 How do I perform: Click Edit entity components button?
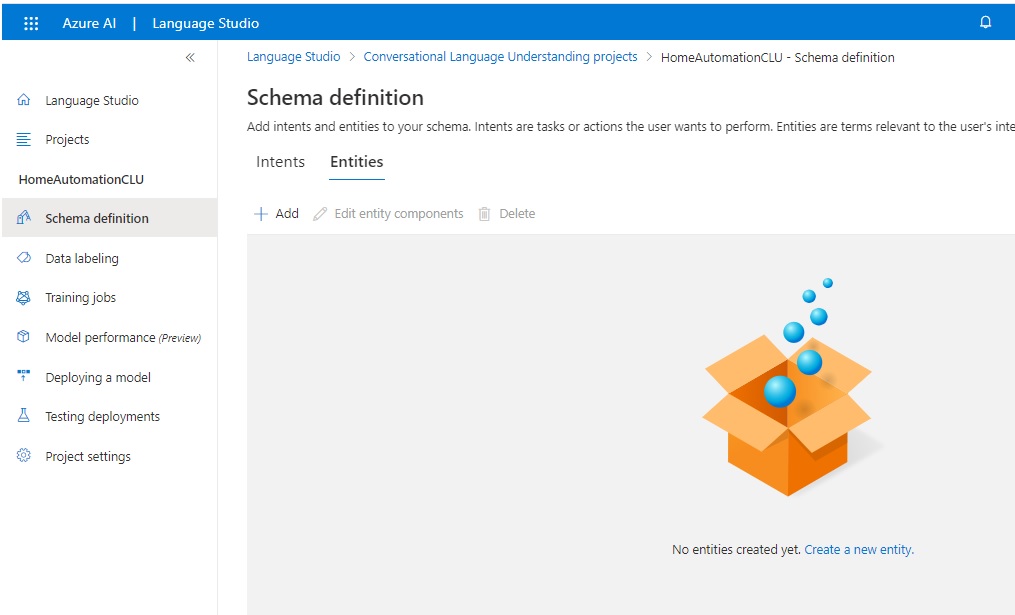coord(388,214)
